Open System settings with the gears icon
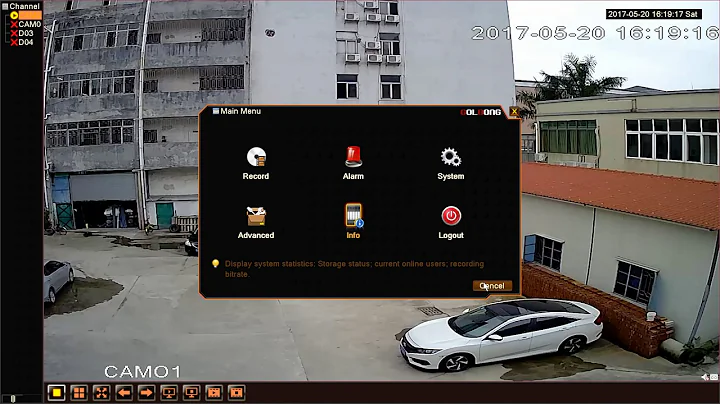The width and height of the screenshot is (720, 404). click(450, 163)
